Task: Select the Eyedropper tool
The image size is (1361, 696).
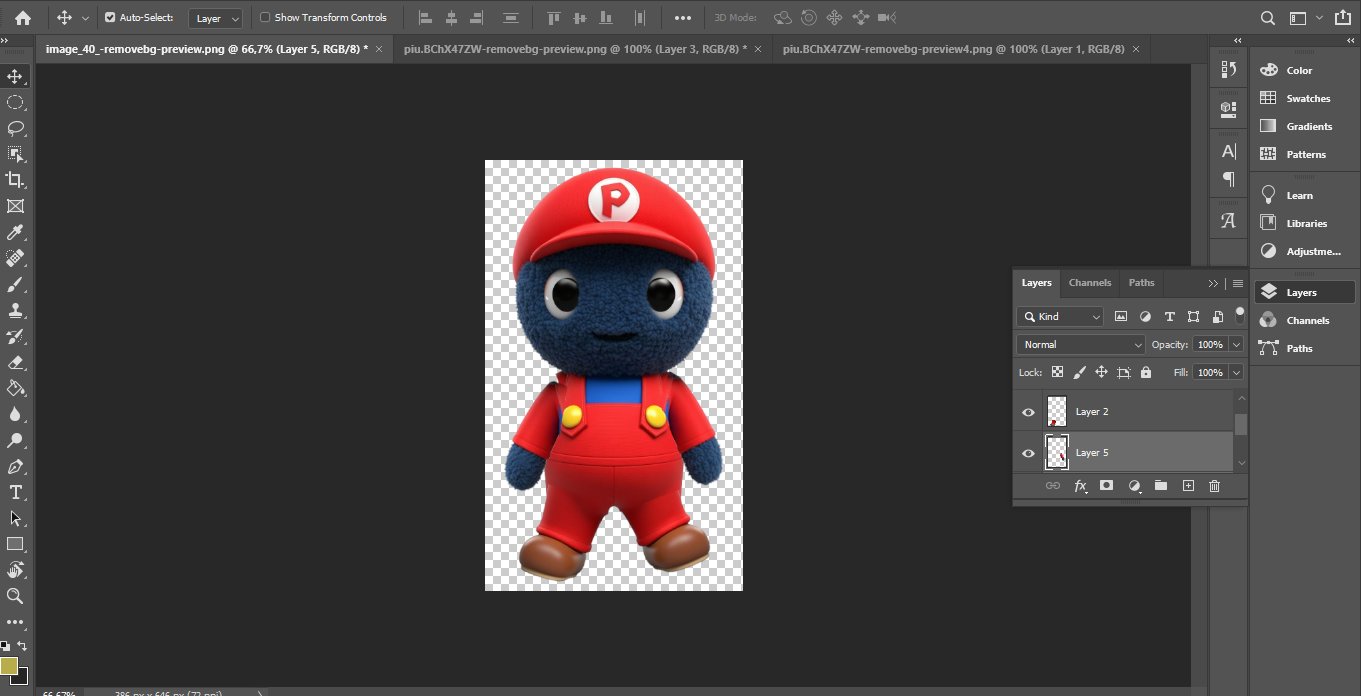Action: click(15, 233)
